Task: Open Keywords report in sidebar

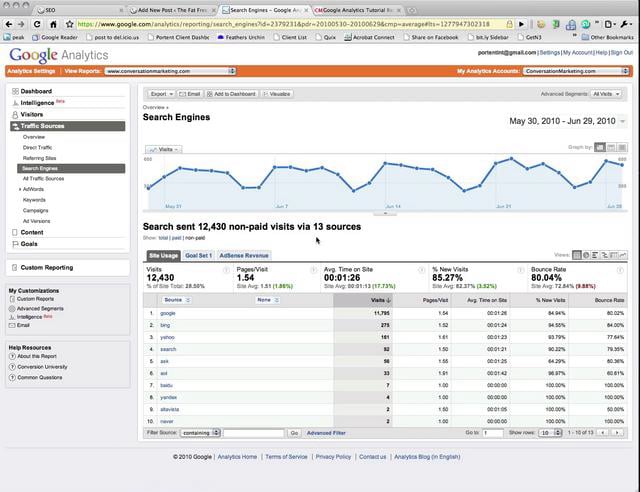Action: [34, 200]
